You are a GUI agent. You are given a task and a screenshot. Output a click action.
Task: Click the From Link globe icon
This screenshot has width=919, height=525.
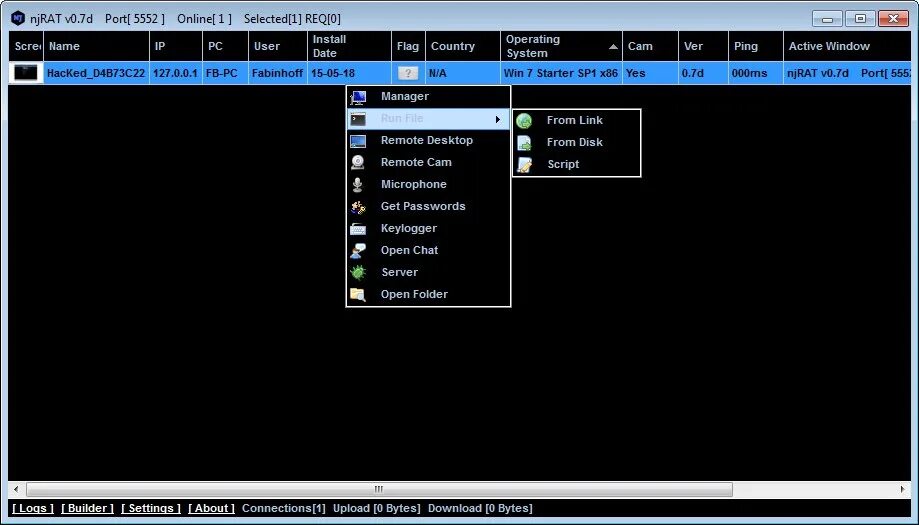(x=524, y=121)
